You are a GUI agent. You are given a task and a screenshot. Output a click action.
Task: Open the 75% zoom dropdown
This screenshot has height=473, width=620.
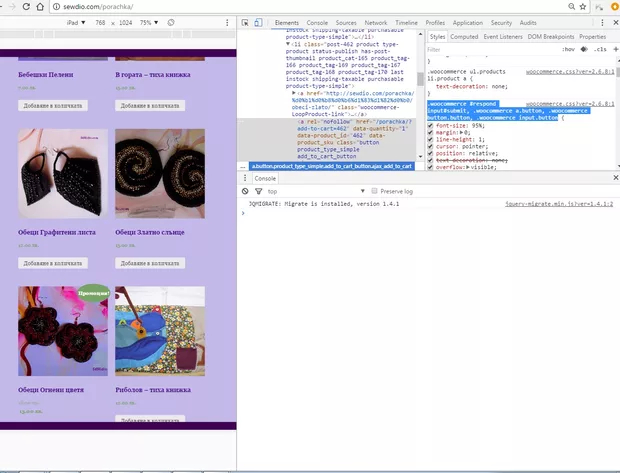tap(147, 22)
